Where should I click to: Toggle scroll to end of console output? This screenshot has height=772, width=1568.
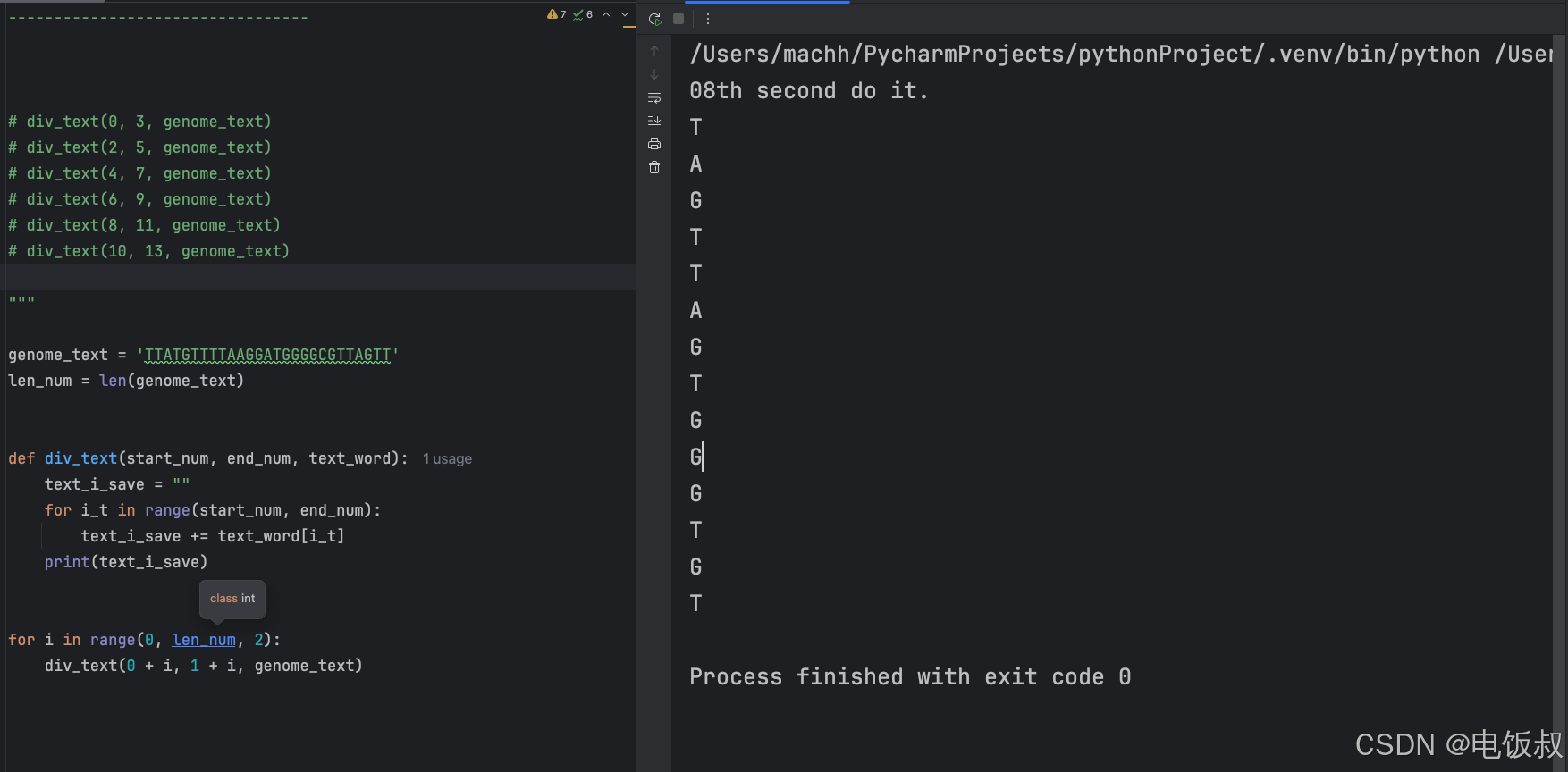(x=654, y=121)
